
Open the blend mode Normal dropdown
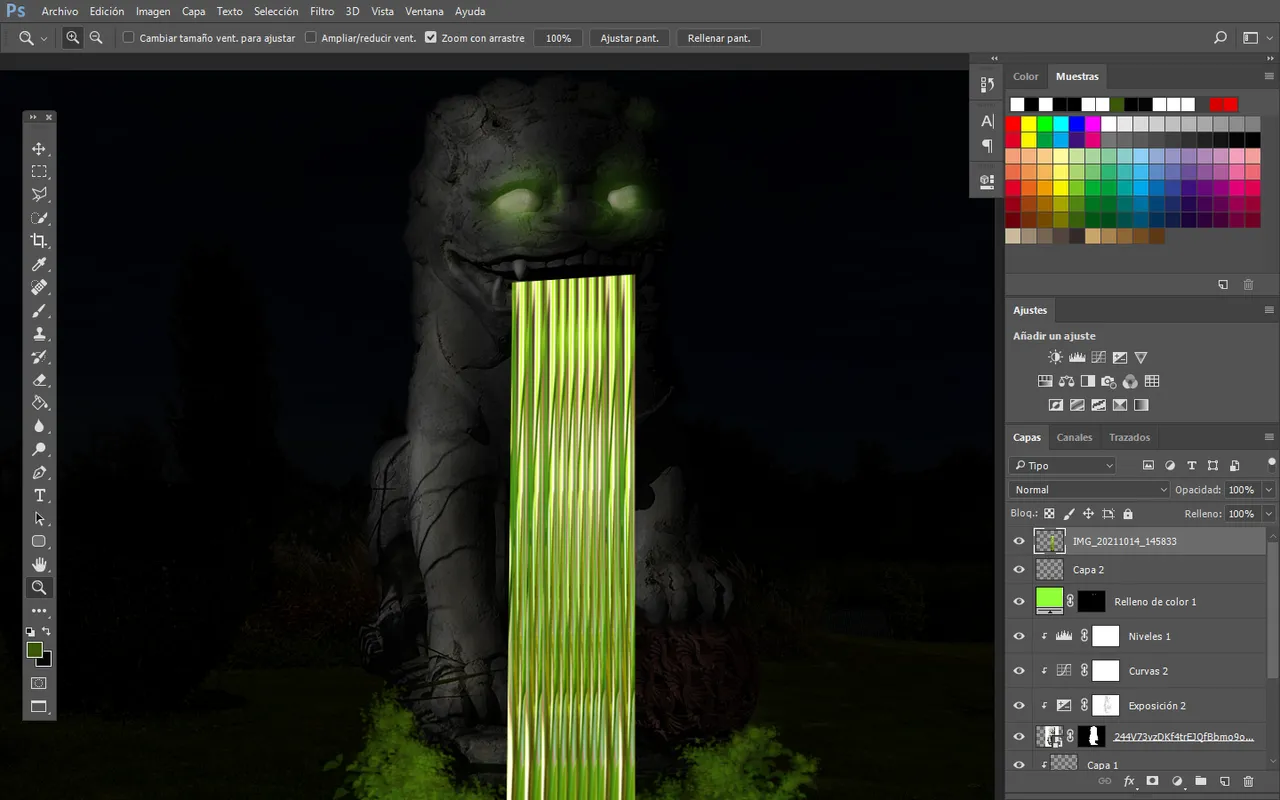pos(1089,490)
